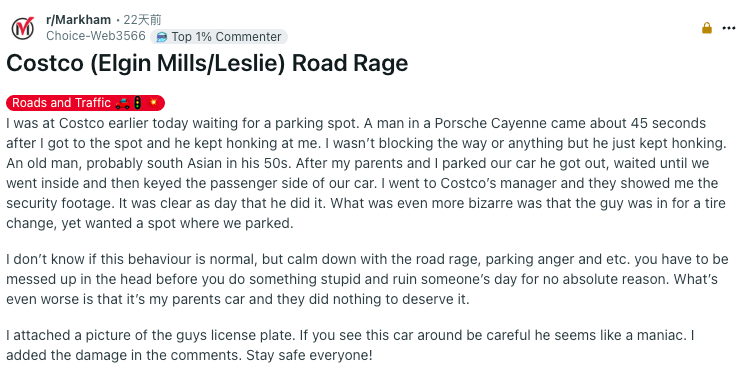
Task: Filter by Roads and Traffic flair
Action: tap(85, 103)
